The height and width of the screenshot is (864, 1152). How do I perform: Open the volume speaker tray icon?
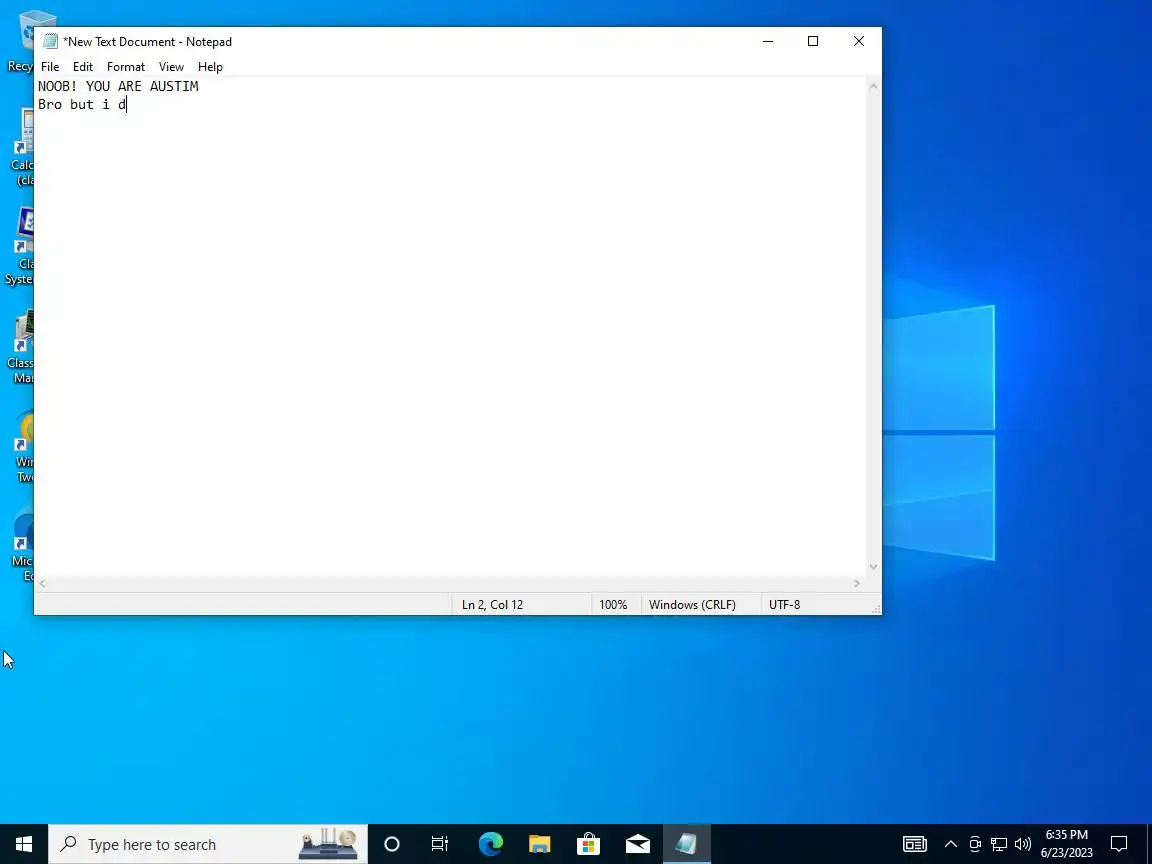click(x=1022, y=844)
